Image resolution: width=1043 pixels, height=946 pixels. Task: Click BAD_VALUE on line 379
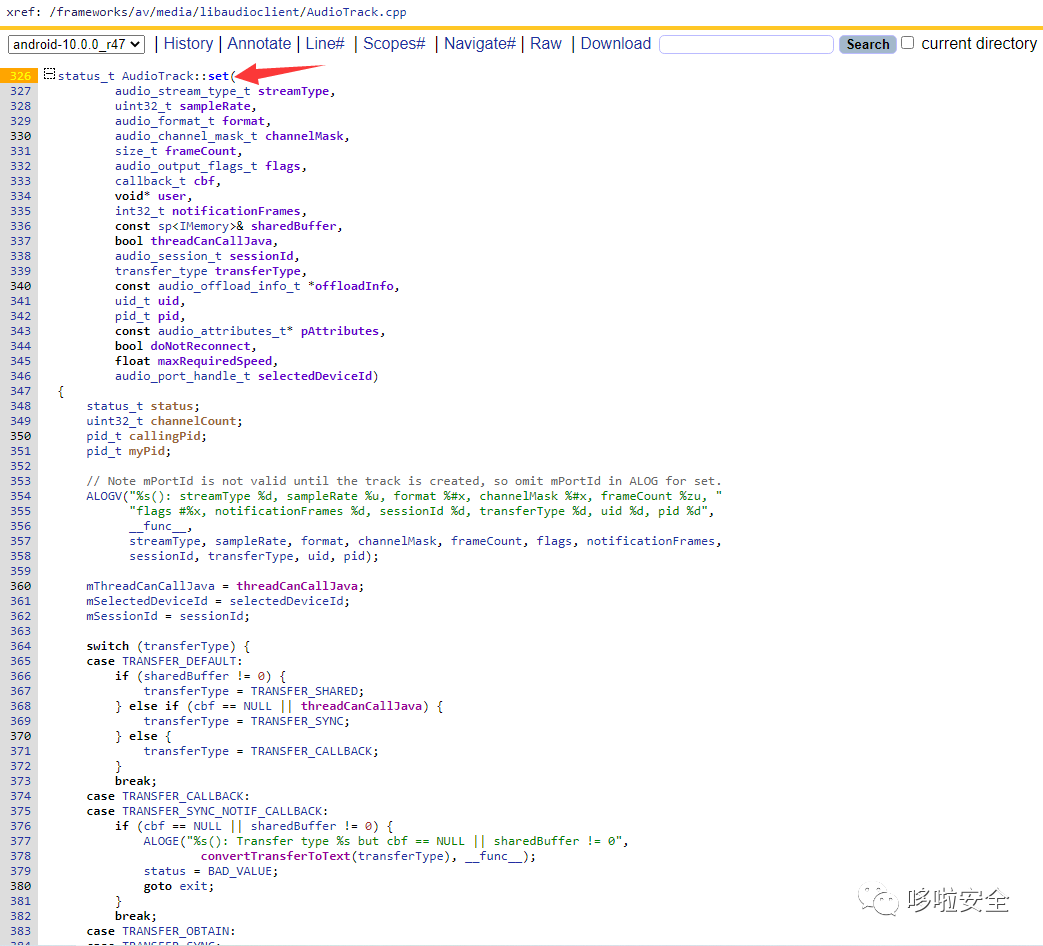tap(239, 871)
